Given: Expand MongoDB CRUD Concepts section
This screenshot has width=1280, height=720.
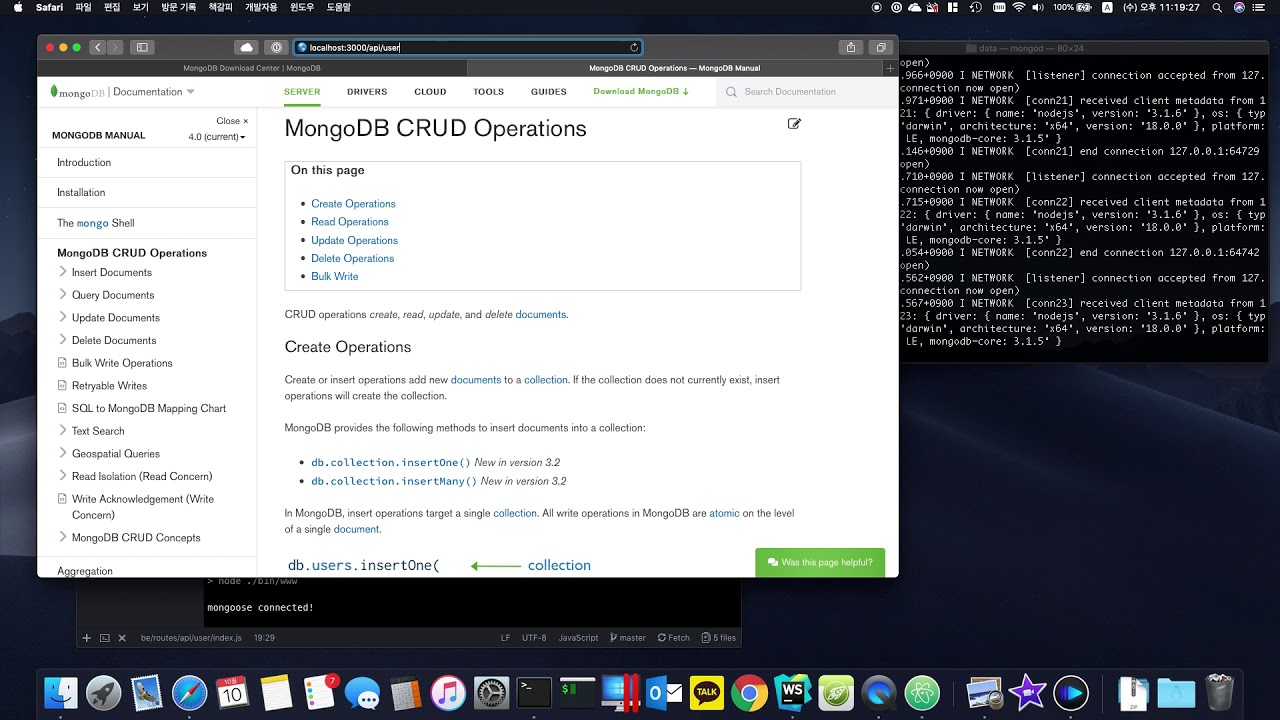Looking at the screenshot, I should point(63,537).
